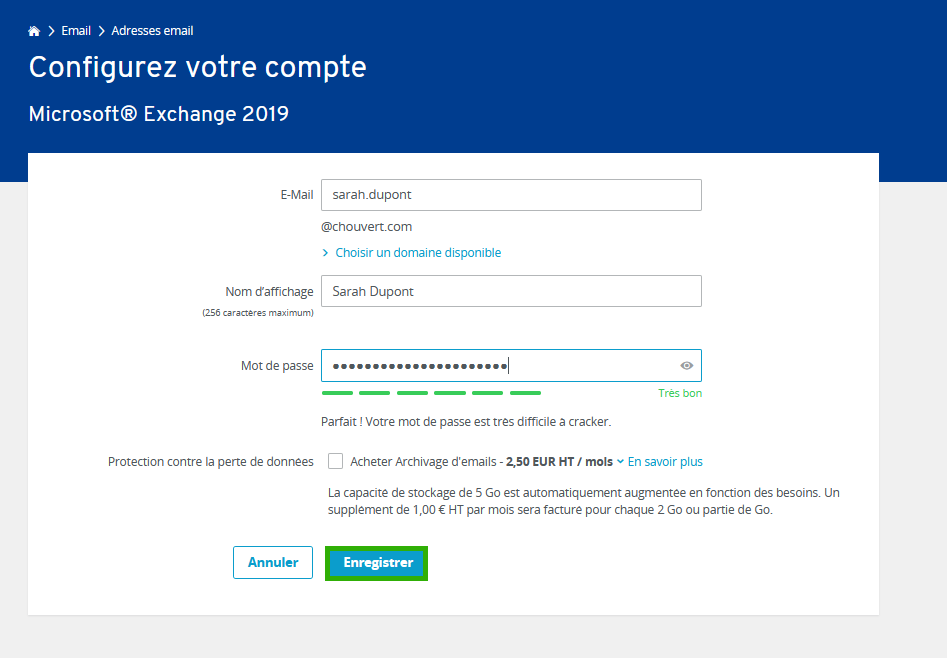
Task: Expand the 2,50 EUR HT price chevron
Action: (620, 462)
